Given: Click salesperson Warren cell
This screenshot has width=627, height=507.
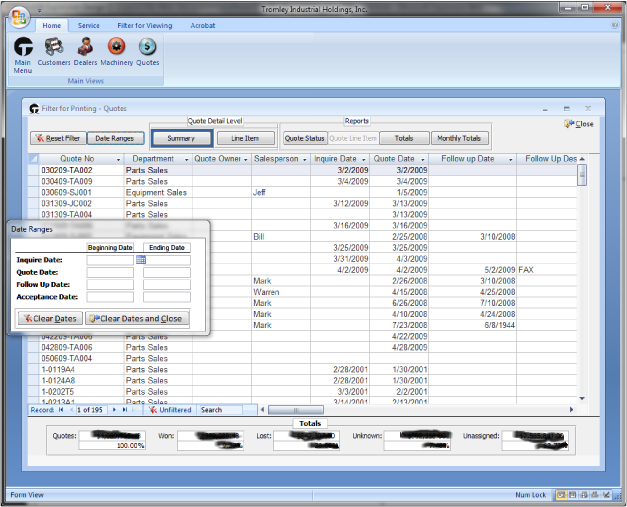Looking at the screenshot, I should click(x=281, y=292).
